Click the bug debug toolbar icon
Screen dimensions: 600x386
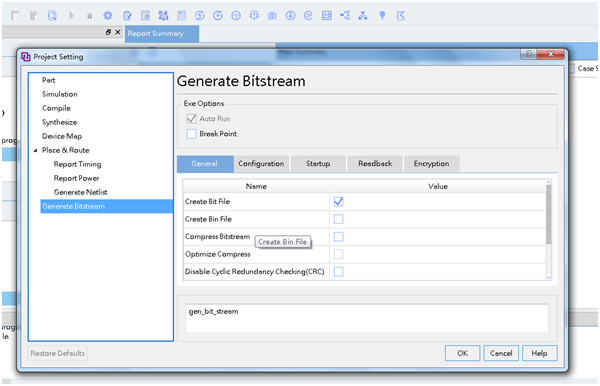[272, 16]
